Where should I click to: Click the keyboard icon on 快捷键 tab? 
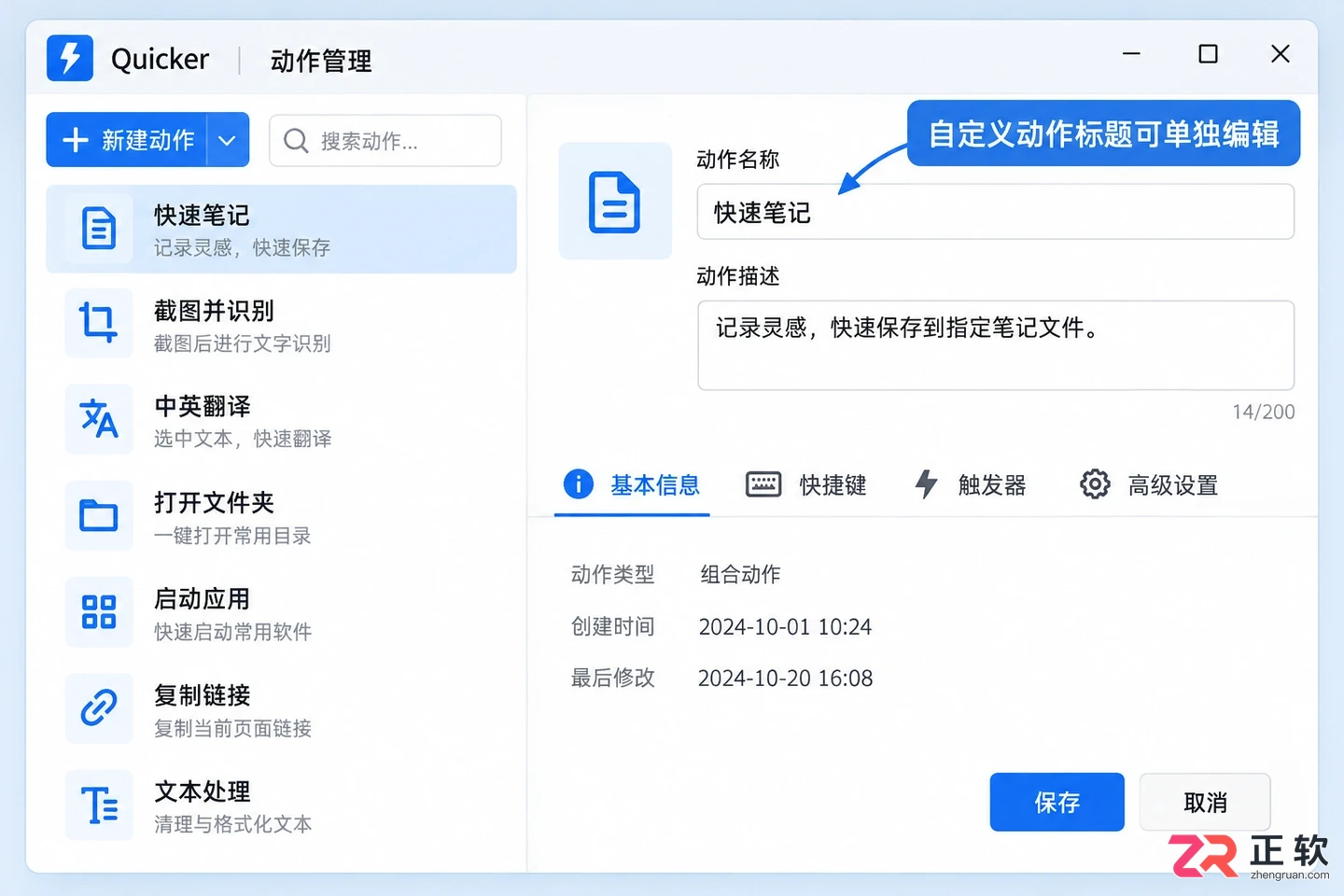[763, 484]
